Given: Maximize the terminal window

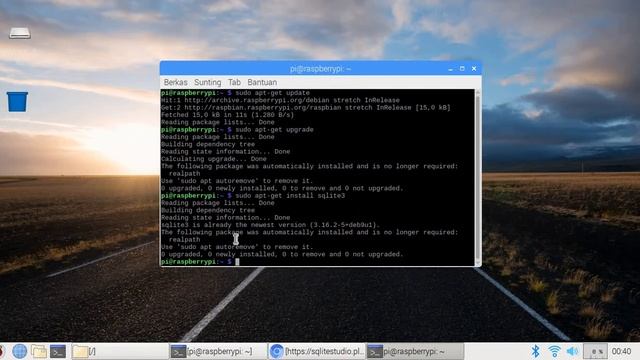Looking at the screenshot, I should 462,69.
